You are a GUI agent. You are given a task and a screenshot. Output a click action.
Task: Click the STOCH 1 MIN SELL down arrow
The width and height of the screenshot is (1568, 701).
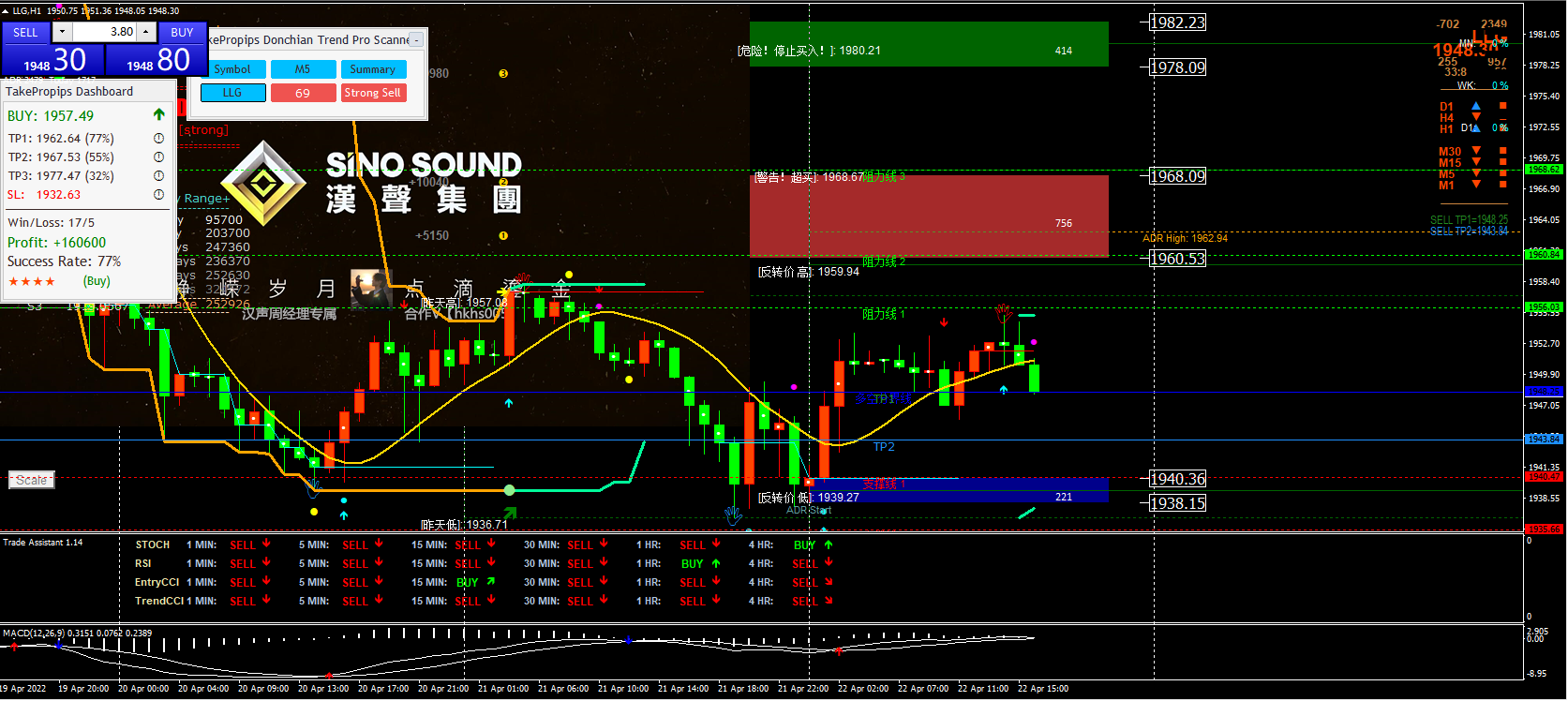pos(266,544)
